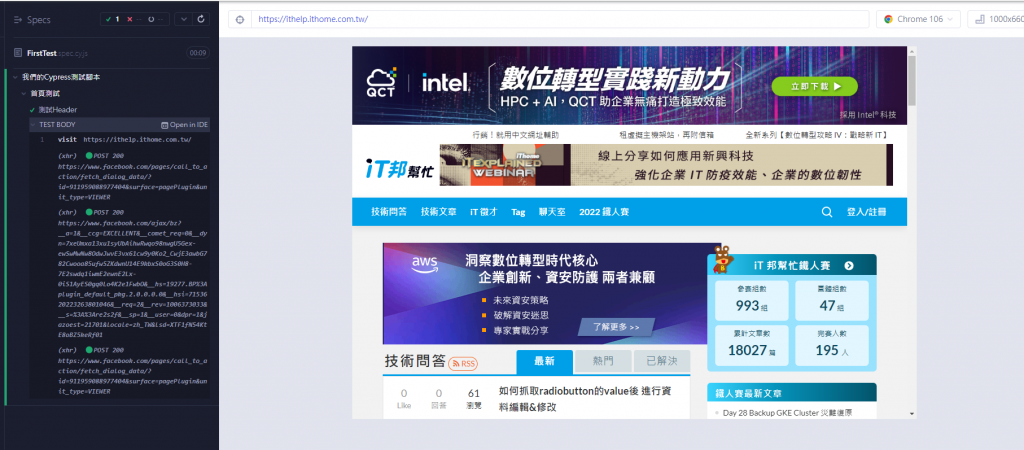The height and width of the screenshot is (450, 1024).
Task: Click the green passed tests count
Action: 113,20
